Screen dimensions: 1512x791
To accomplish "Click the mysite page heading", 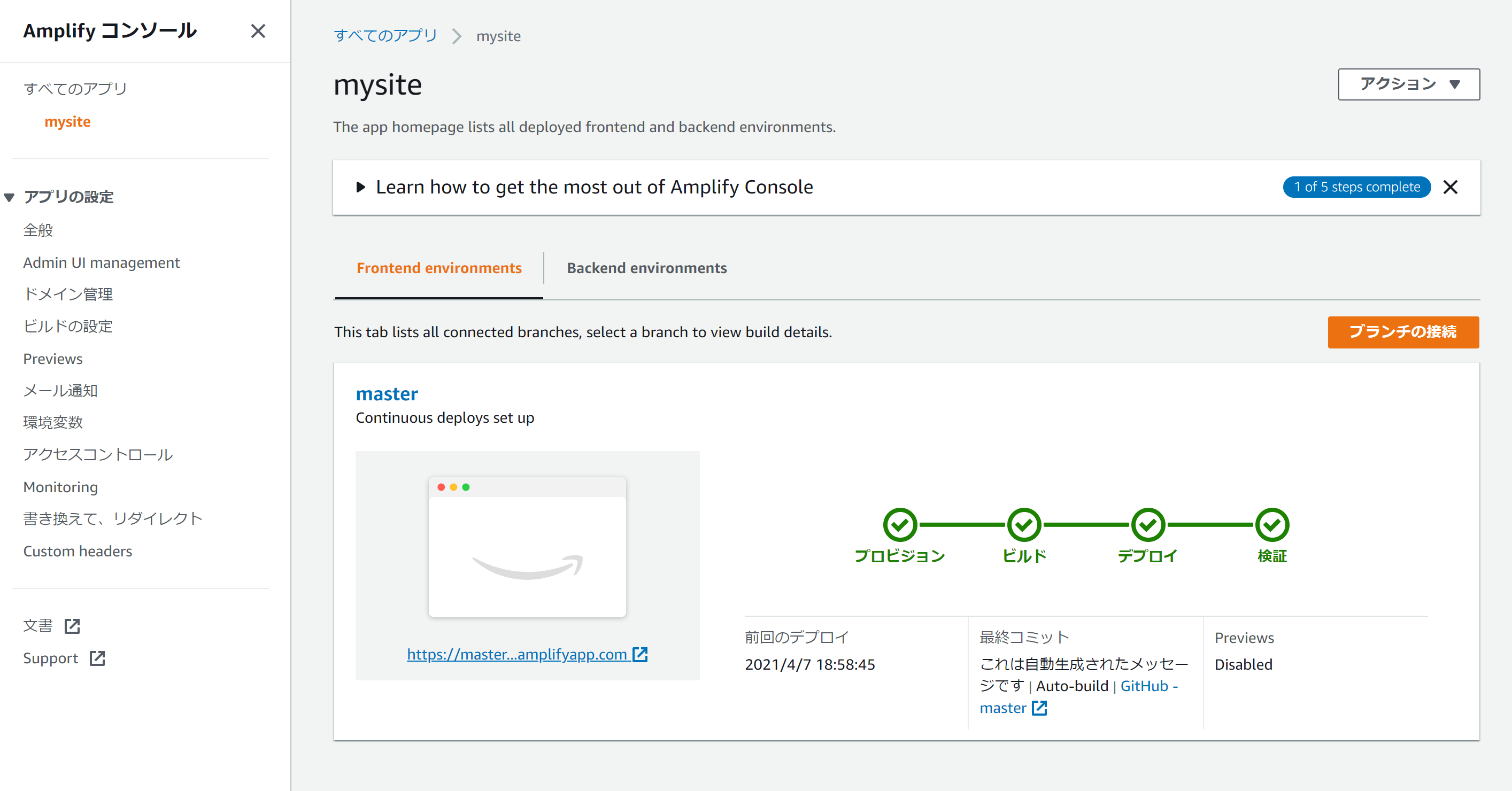I will coord(377,86).
